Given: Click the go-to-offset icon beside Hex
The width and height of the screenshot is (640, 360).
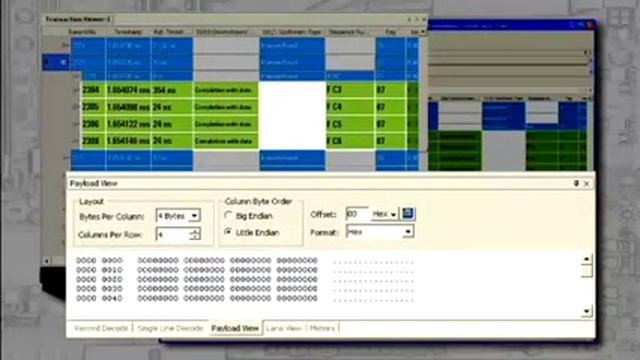Looking at the screenshot, I should click(x=407, y=213).
